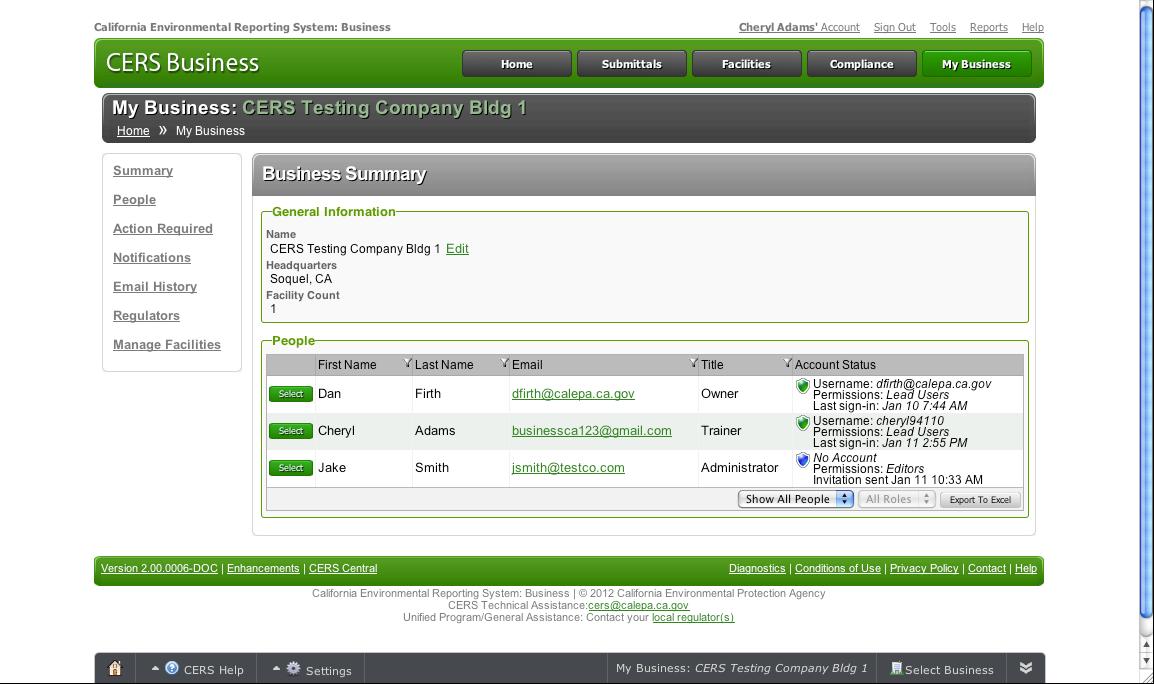The image size is (1154, 684).
Task: Open Version 2.00.0006-DOC footer link
Action: [160, 568]
